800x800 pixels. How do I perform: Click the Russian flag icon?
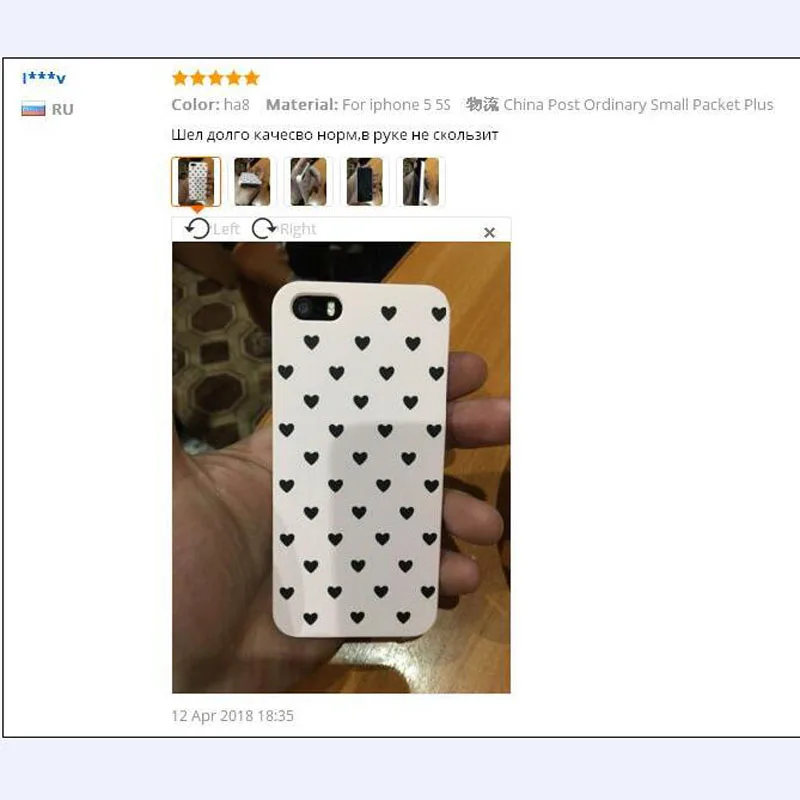click(33, 109)
